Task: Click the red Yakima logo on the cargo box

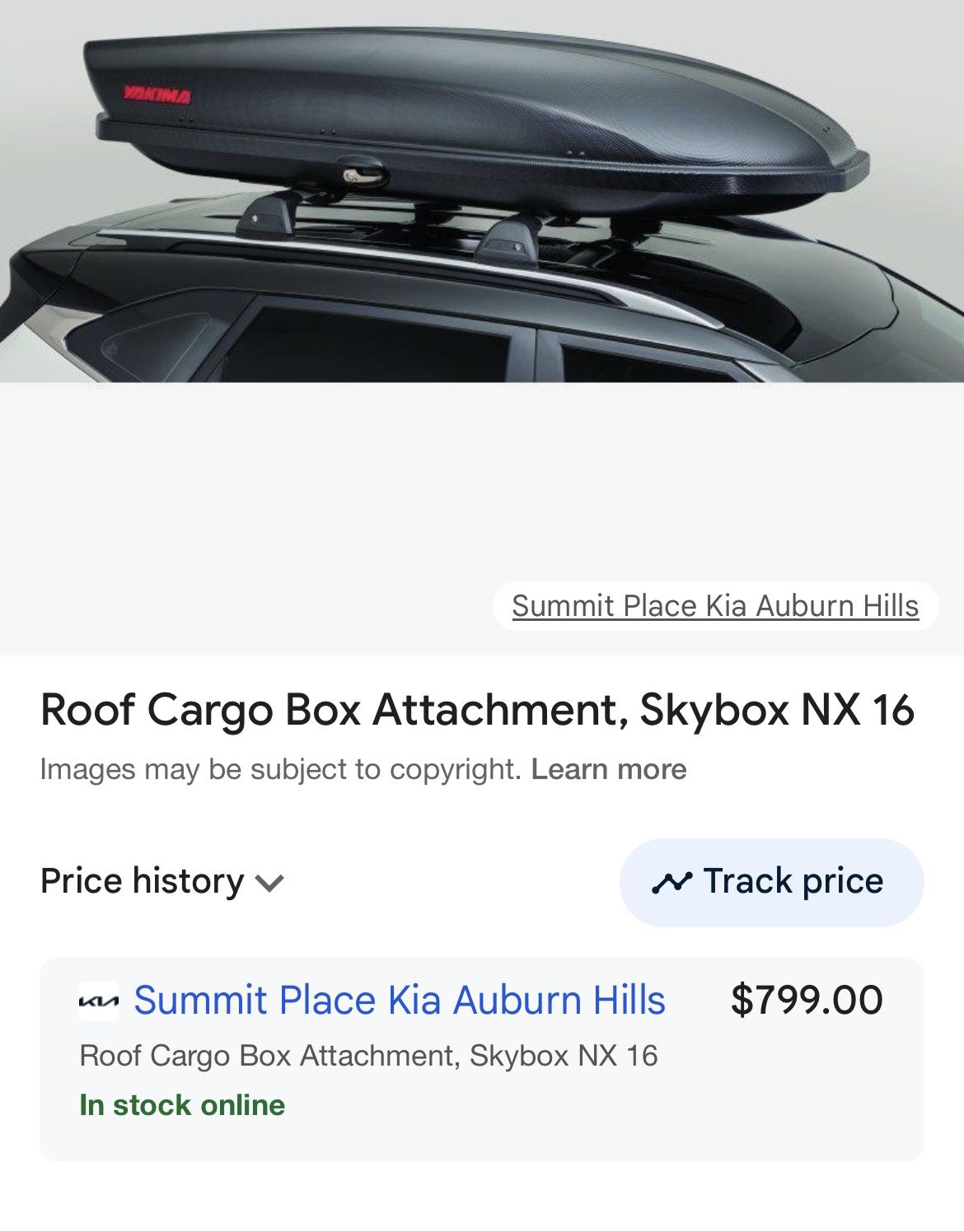Action: [x=157, y=96]
